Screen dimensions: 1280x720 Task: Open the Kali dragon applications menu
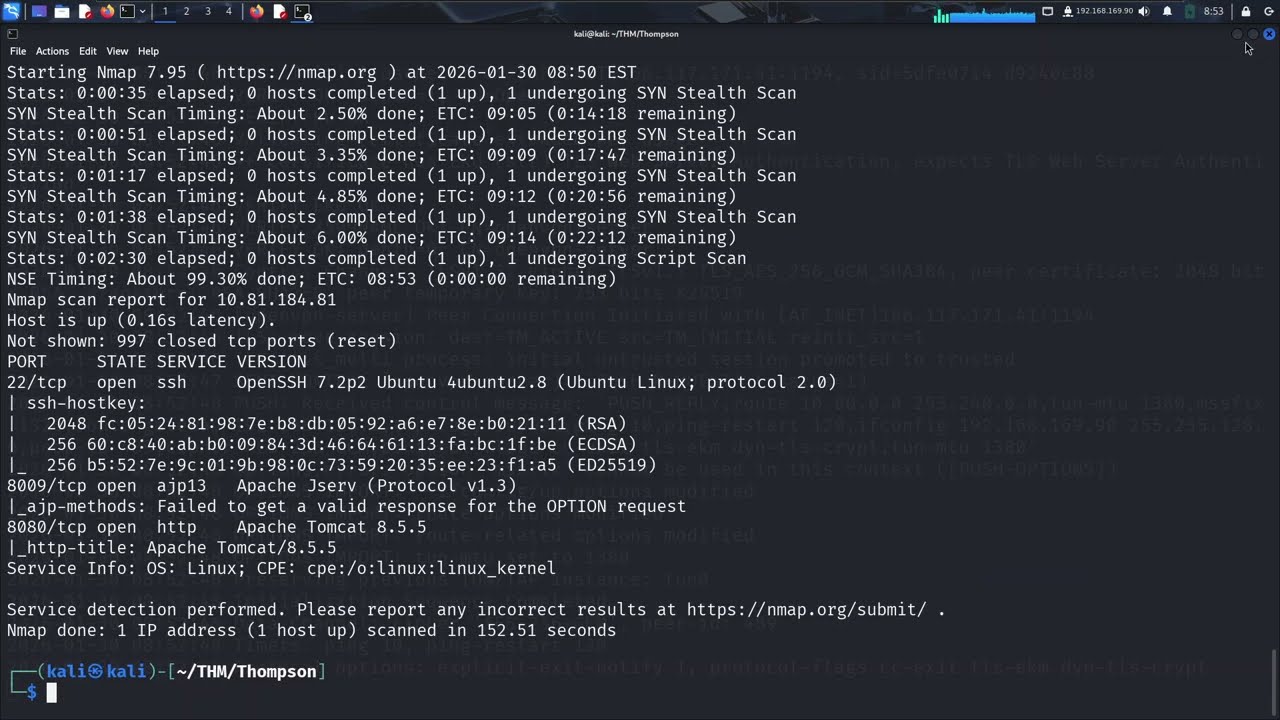pos(11,11)
